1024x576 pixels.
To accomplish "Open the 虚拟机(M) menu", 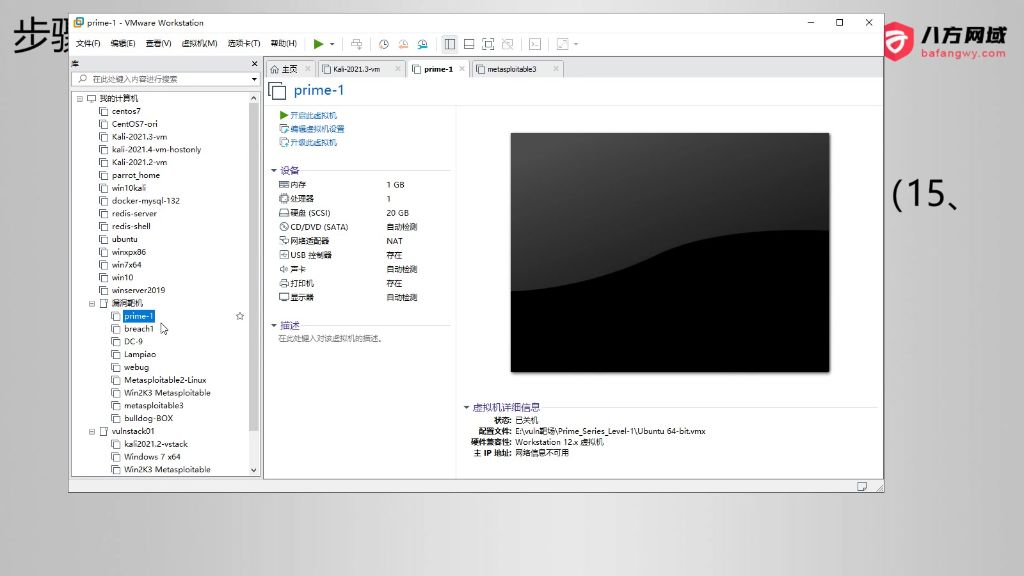I will 199,44.
